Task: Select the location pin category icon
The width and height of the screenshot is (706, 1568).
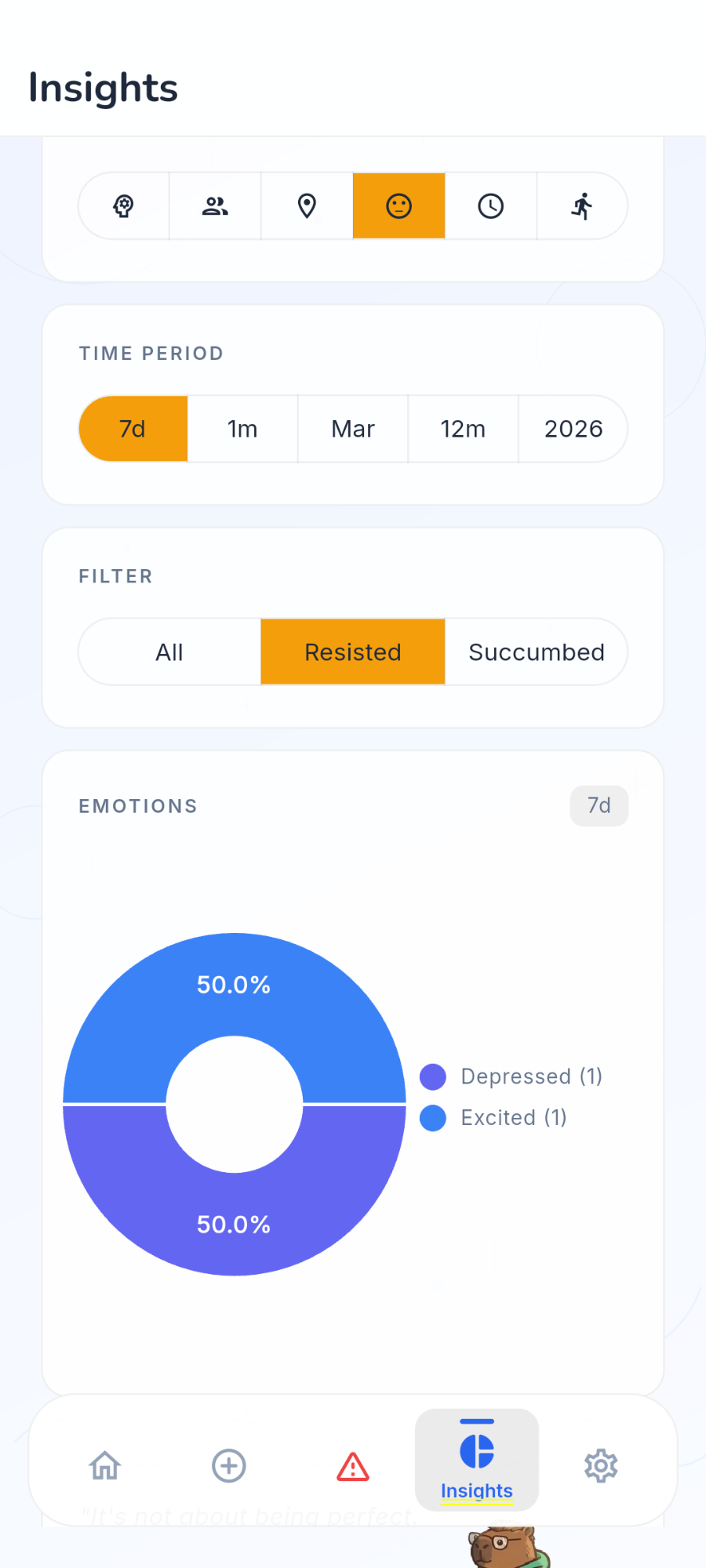Action: (307, 205)
